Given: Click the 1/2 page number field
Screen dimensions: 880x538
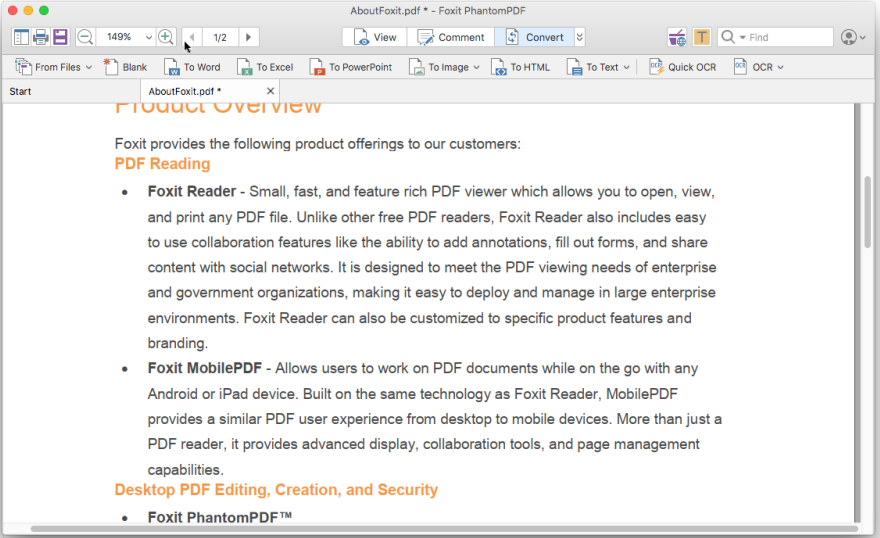Looking at the screenshot, I should click(x=220, y=38).
